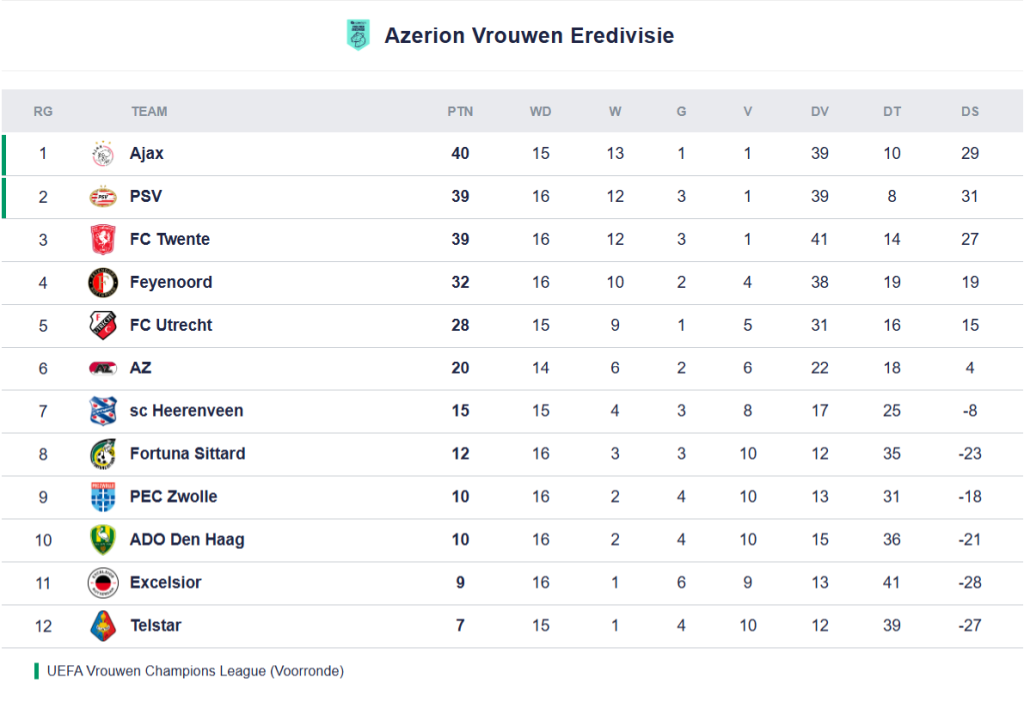Click the PEC Zwolle crest icon
Screen dimensions: 1024x714
[103, 497]
